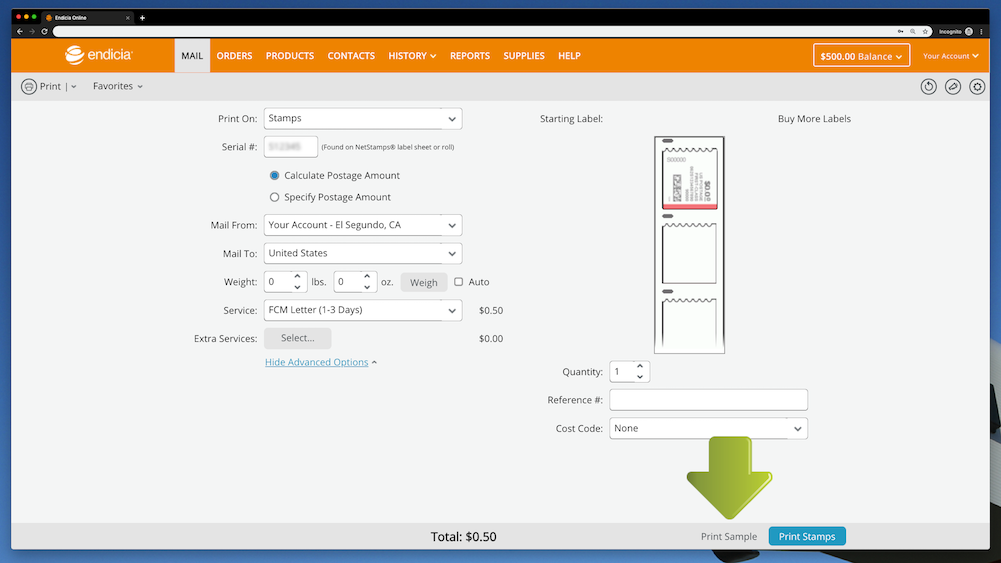
Task: Click the Endicia logo
Action: click(x=98, y=56)
